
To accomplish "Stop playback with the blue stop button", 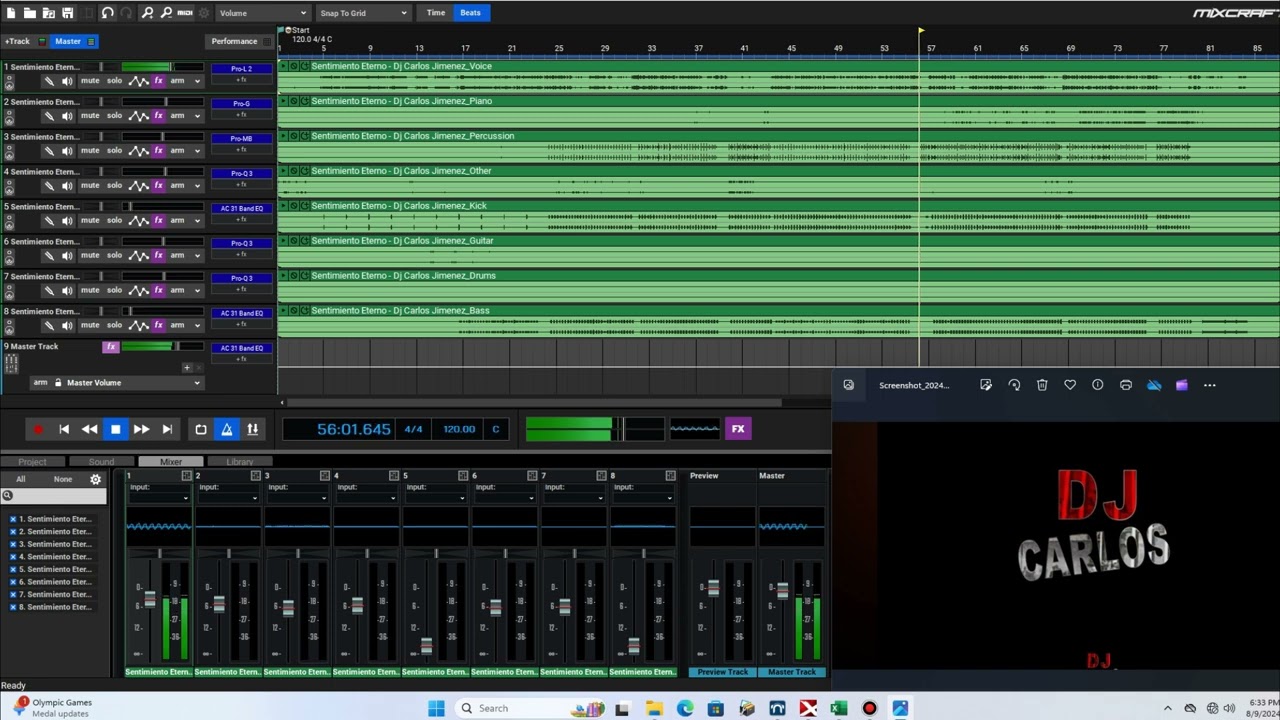I will tap(115, 429).
